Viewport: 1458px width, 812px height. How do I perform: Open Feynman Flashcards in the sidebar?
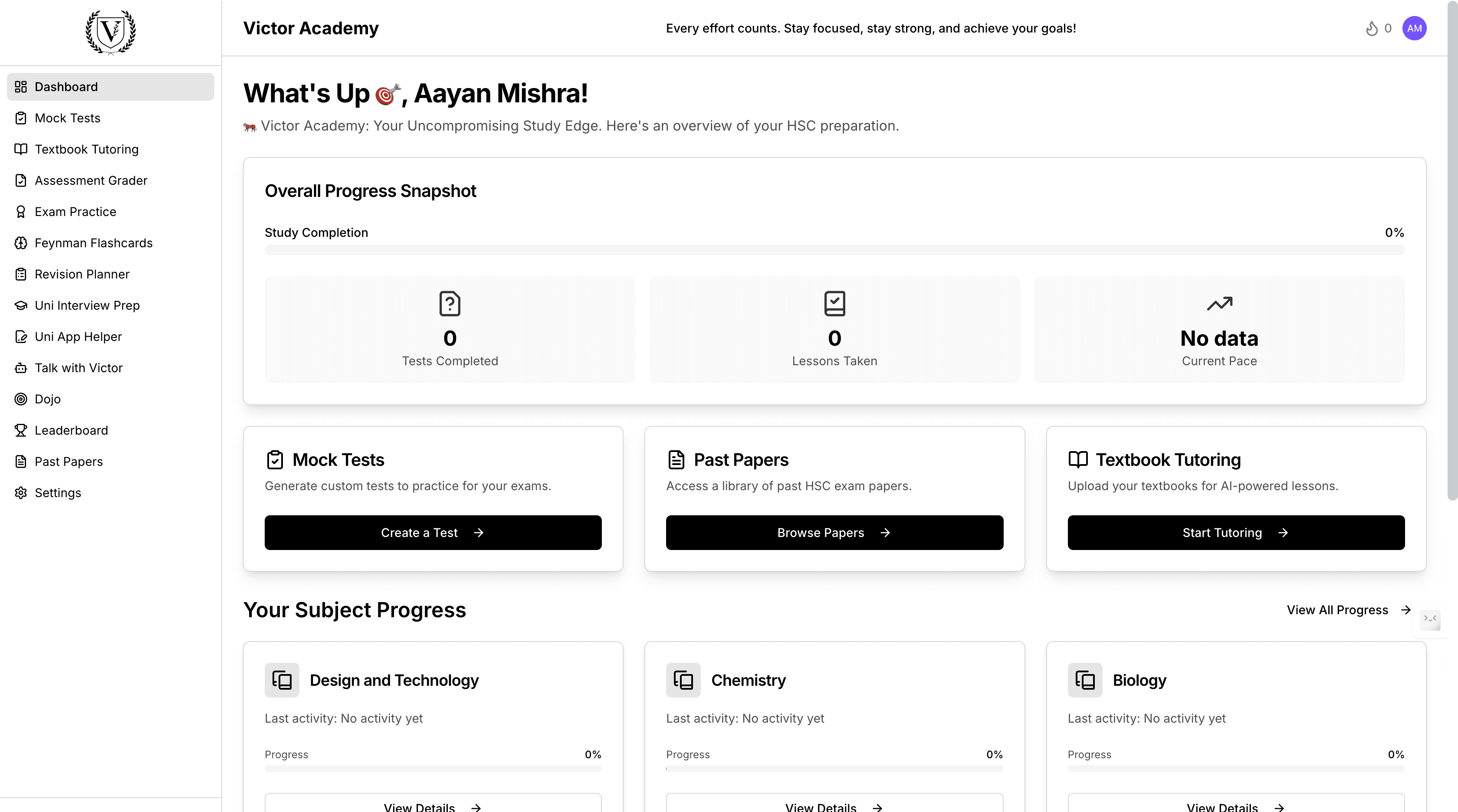(x=93, y=243)
